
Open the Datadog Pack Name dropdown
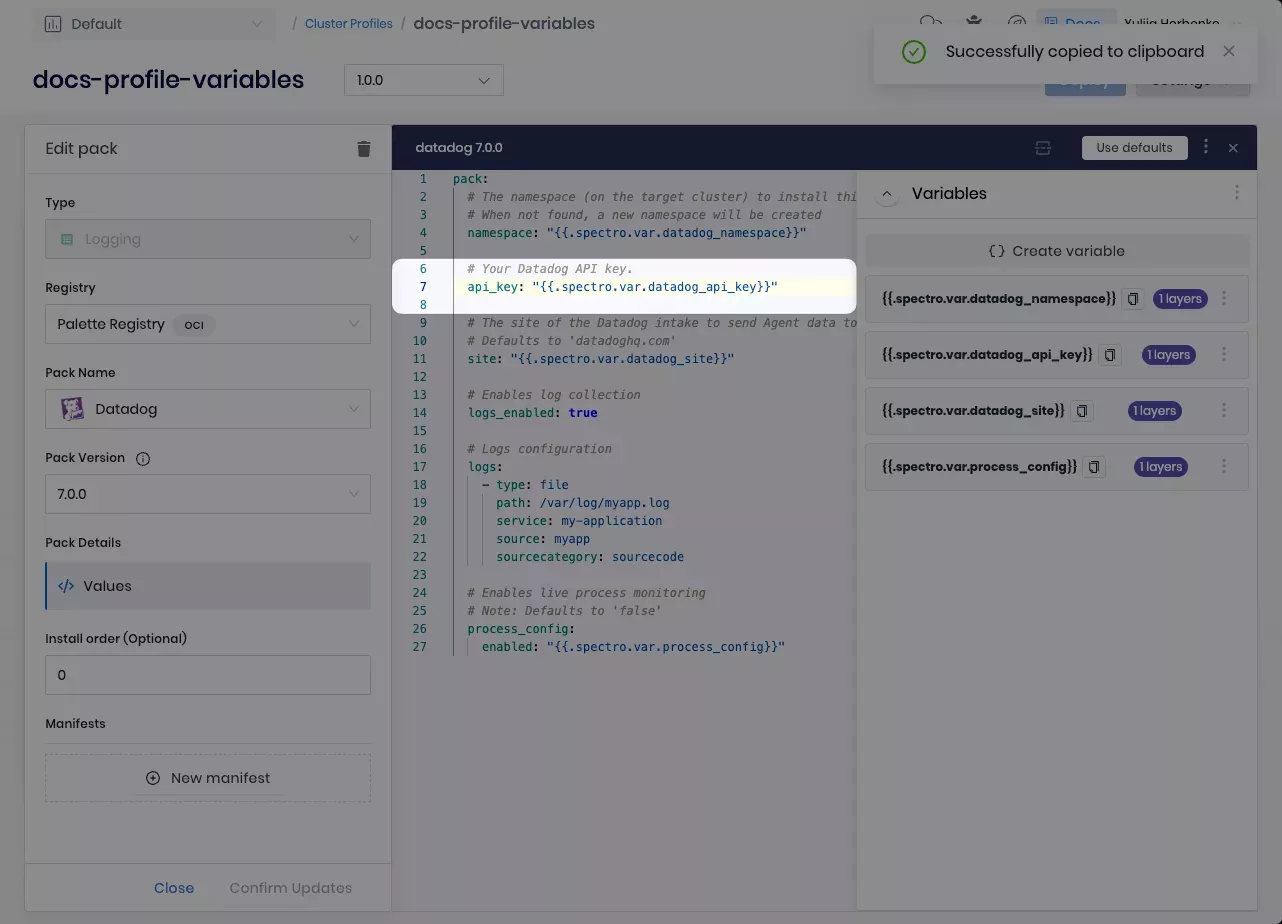pos(208,409)
